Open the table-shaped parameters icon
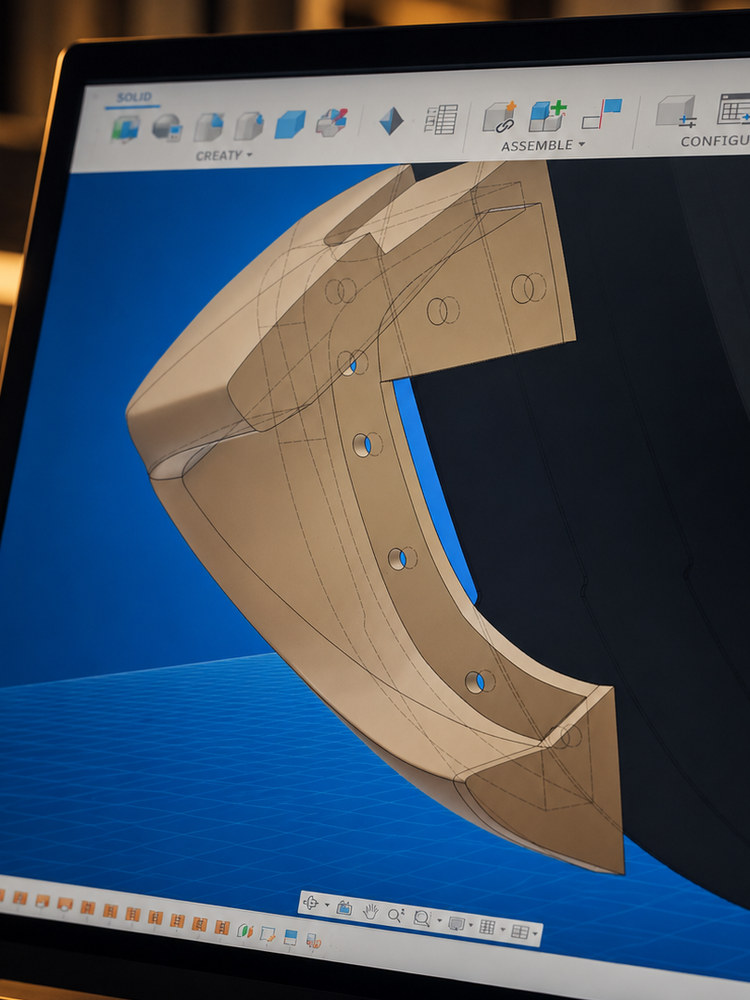750x1000 pixels. coord(441,119)
